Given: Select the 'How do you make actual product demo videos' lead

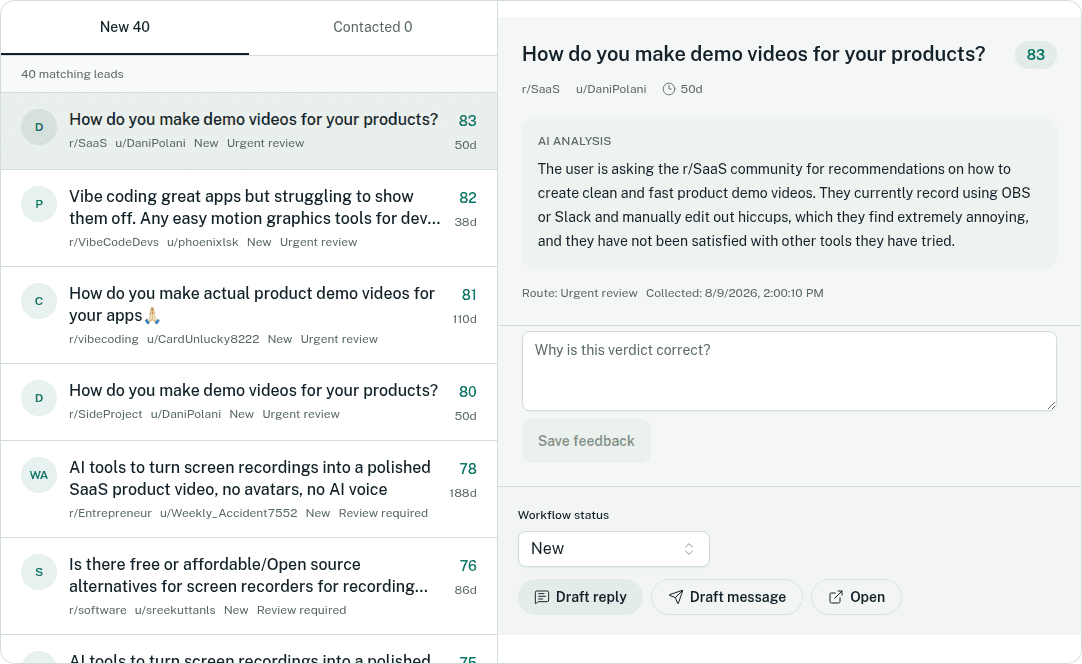Looking at the screenshot, I should 248,315.
